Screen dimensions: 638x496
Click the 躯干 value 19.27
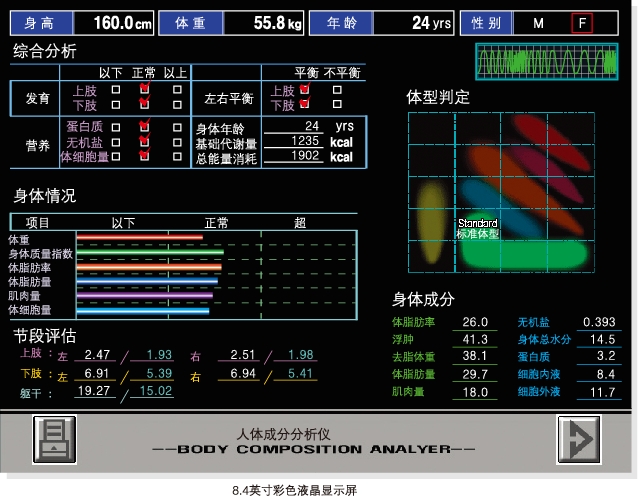pyautogui.click(x=95, y=391)
